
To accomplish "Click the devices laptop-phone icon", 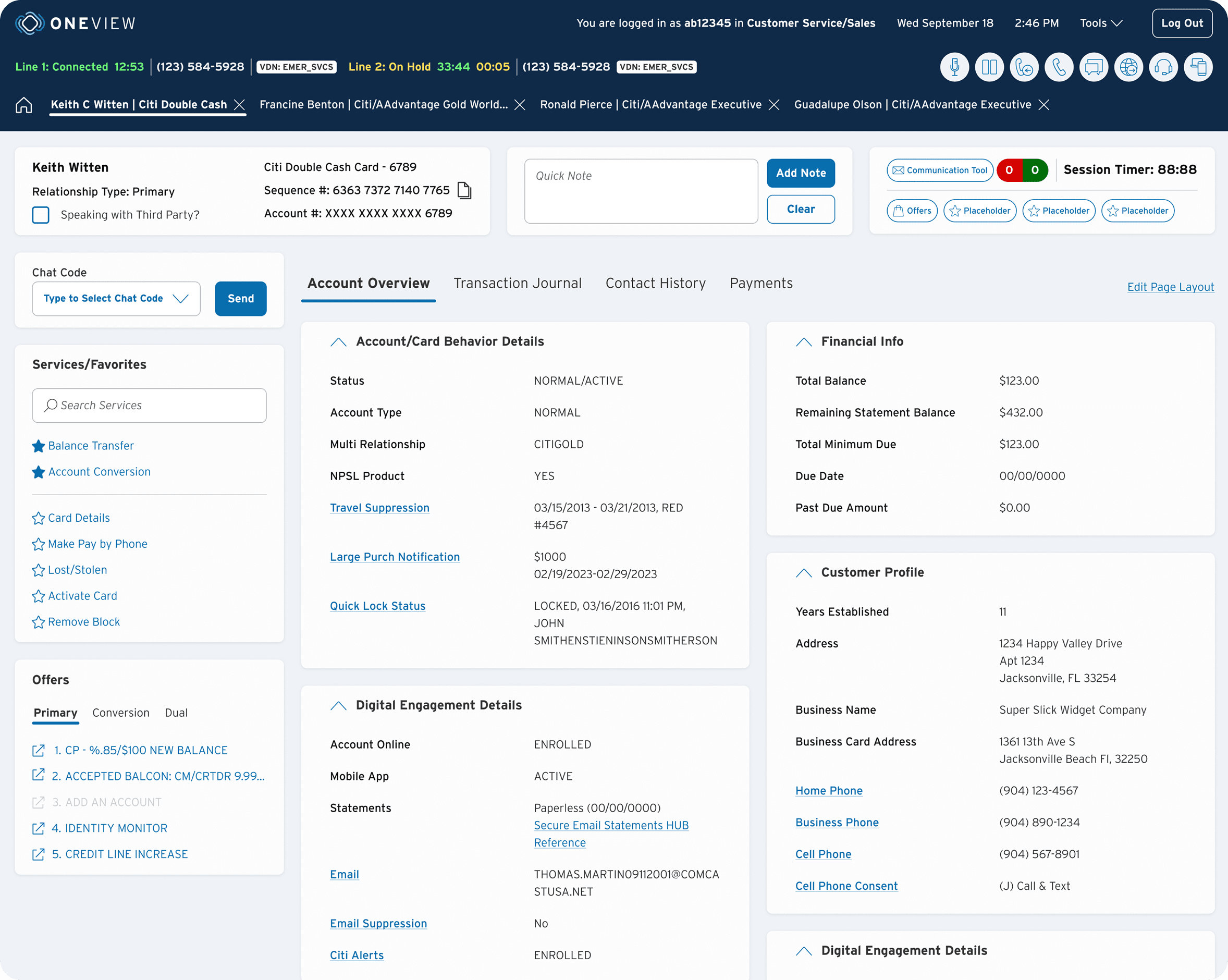I will (x=1198, y=67).
